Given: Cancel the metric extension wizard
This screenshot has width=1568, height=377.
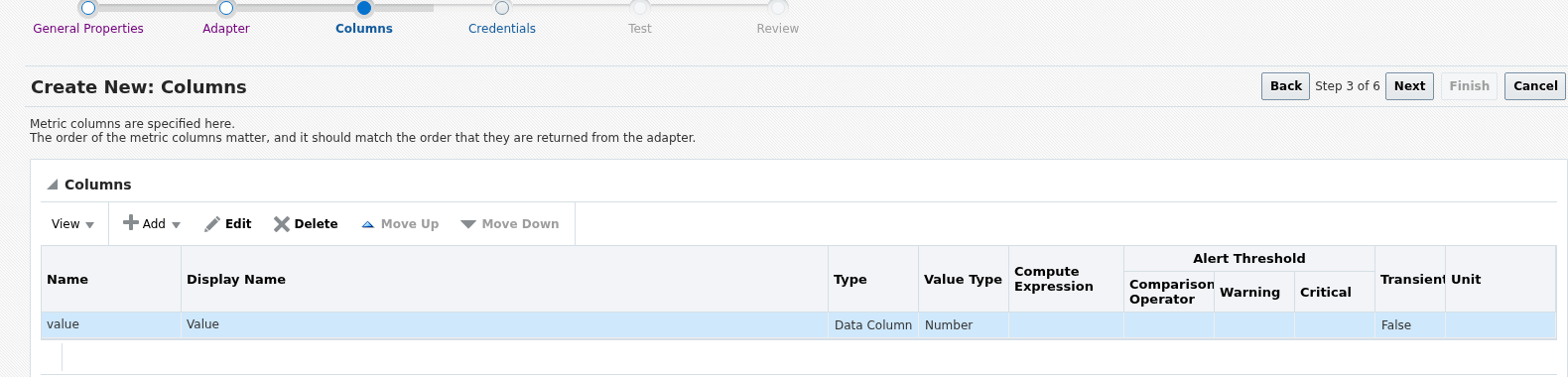Looking at the screenshot, I should point(1535,86).
